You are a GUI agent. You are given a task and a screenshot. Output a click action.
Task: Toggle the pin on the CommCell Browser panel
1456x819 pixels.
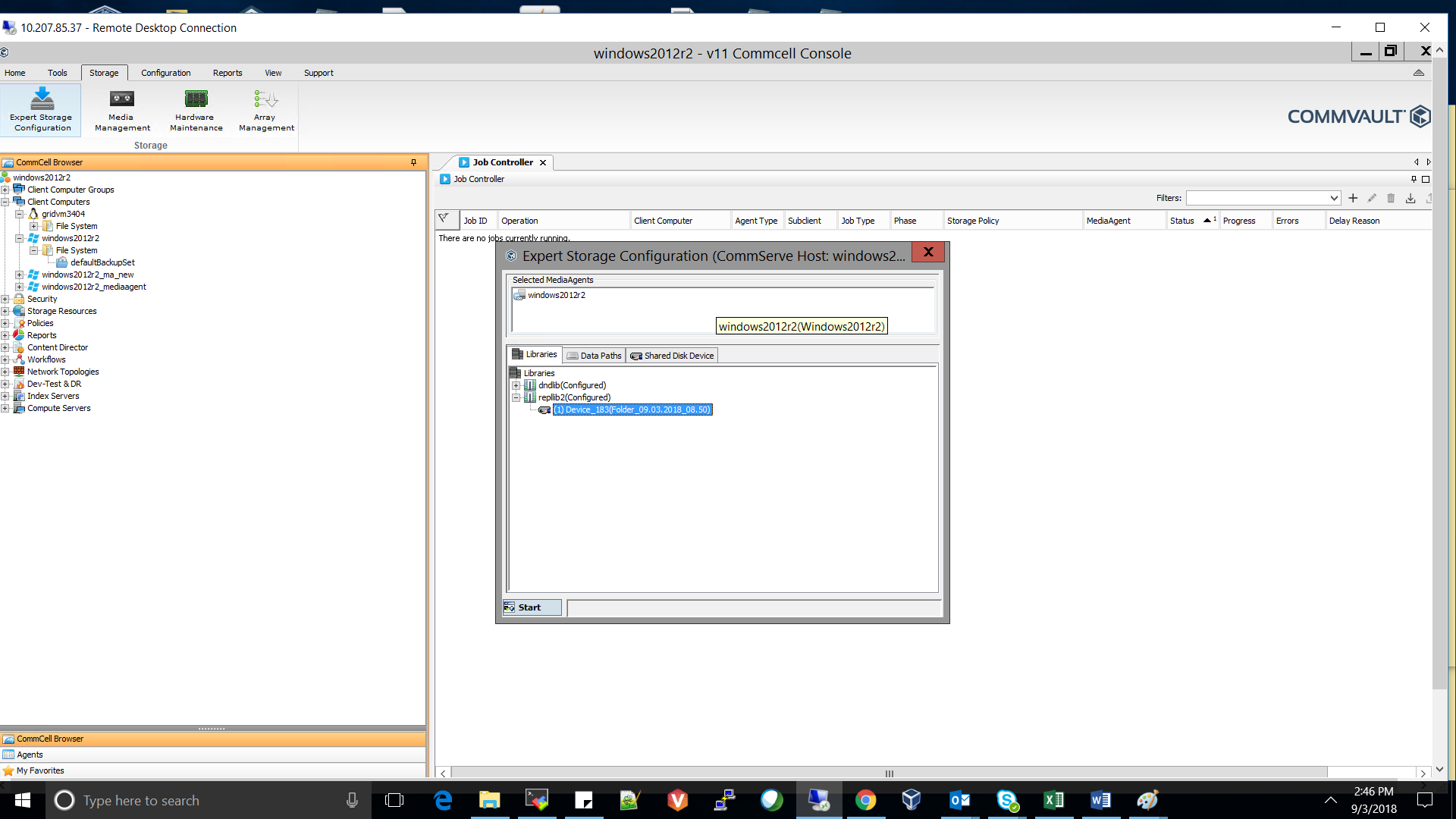(x=413, y=162)
